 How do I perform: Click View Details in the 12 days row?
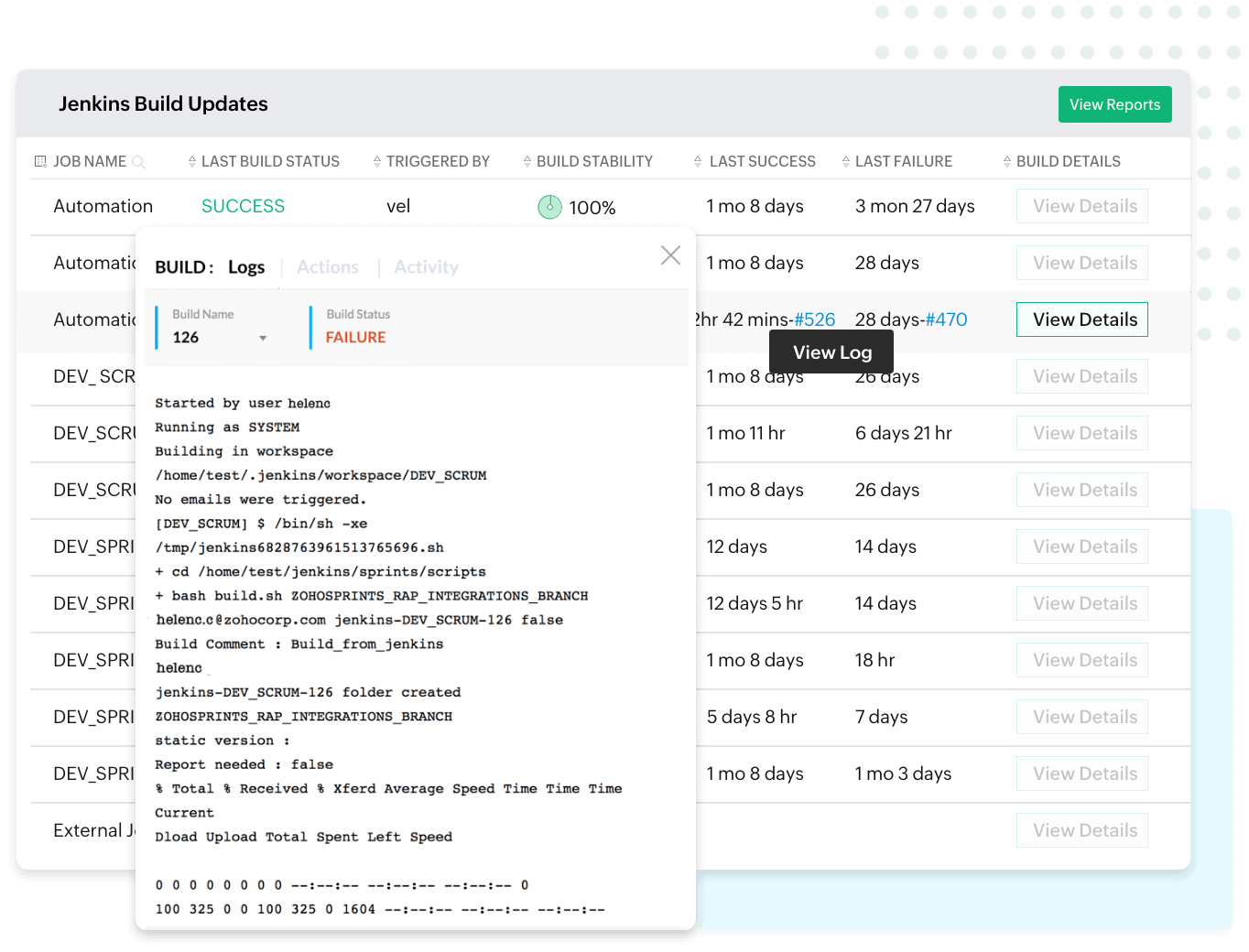point(1082,546)
